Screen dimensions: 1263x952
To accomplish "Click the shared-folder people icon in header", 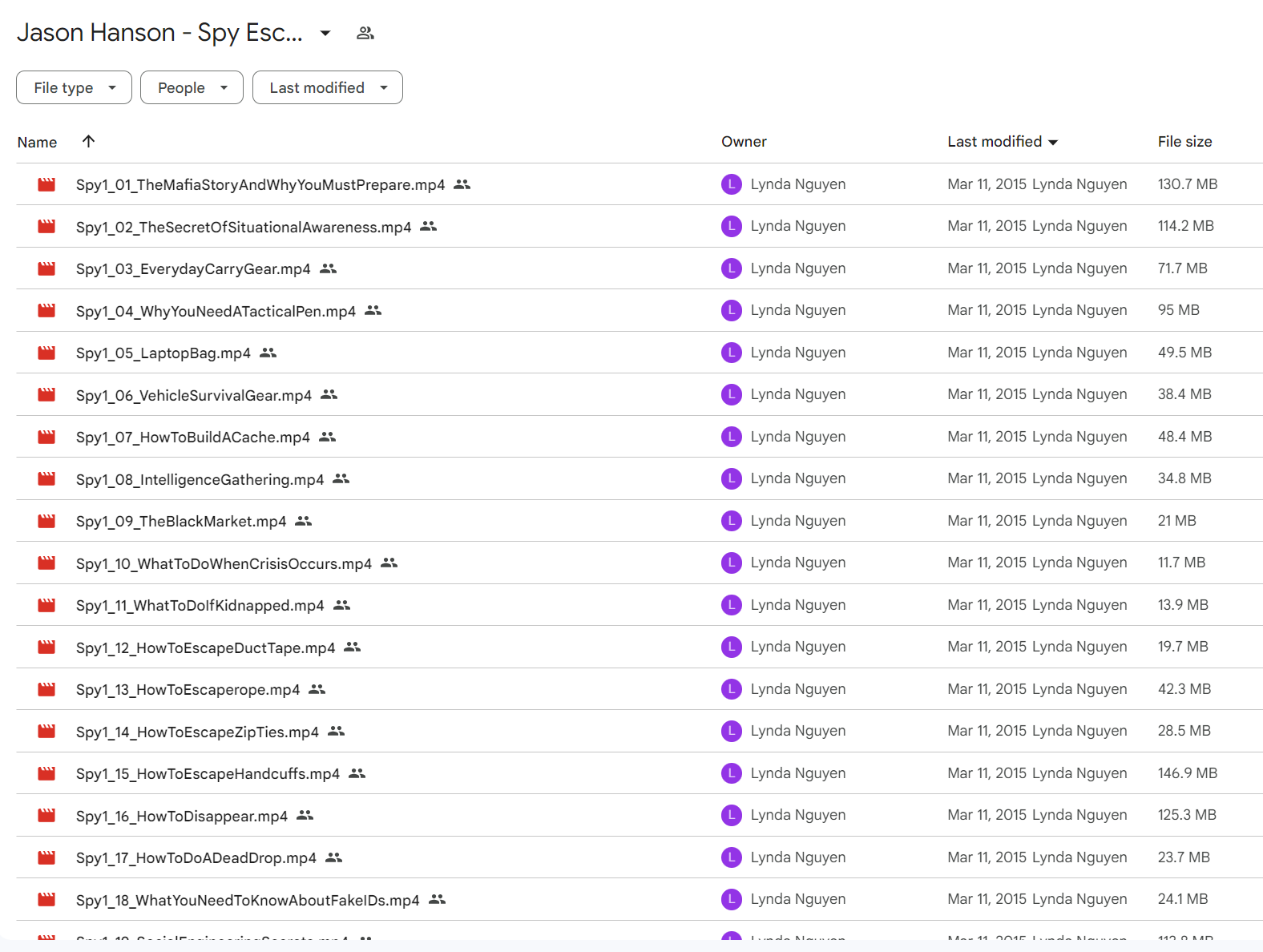I will (x=365, y=33).
